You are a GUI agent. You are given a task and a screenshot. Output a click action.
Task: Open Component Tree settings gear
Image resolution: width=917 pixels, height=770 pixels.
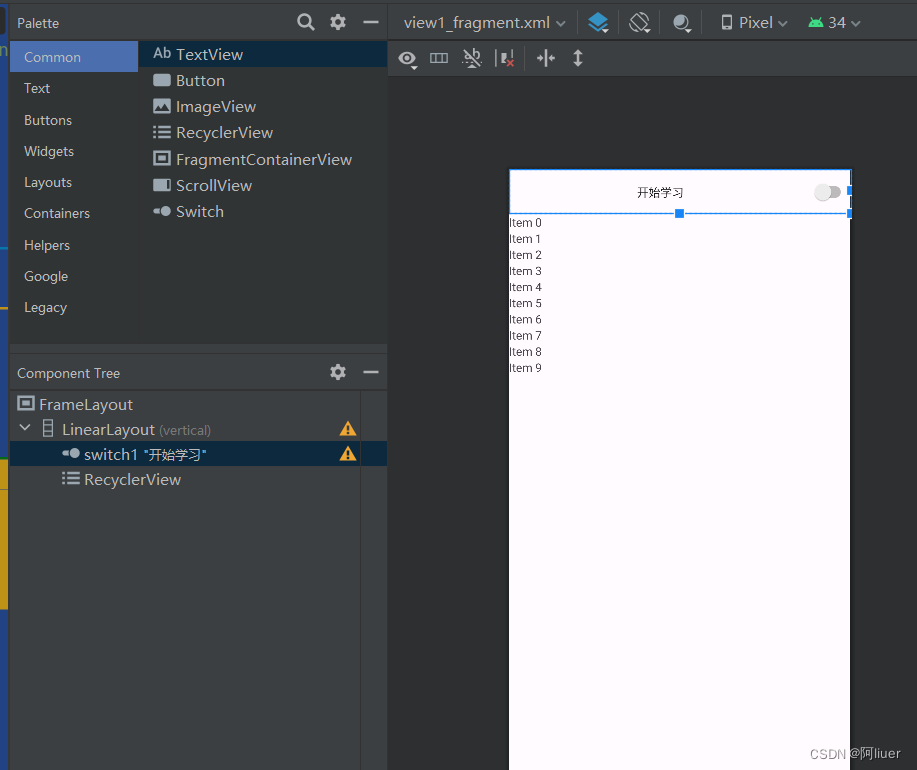338,372
